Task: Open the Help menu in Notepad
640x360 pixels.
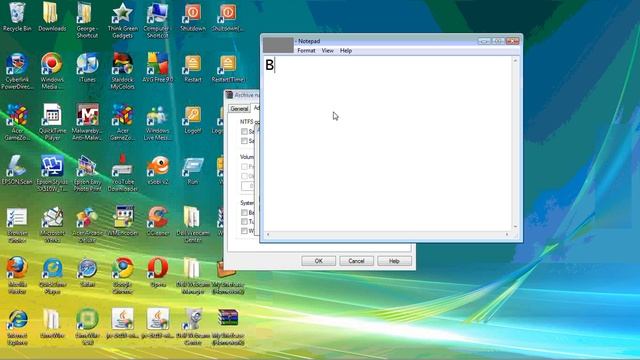Action: click(x=346, y=51)
